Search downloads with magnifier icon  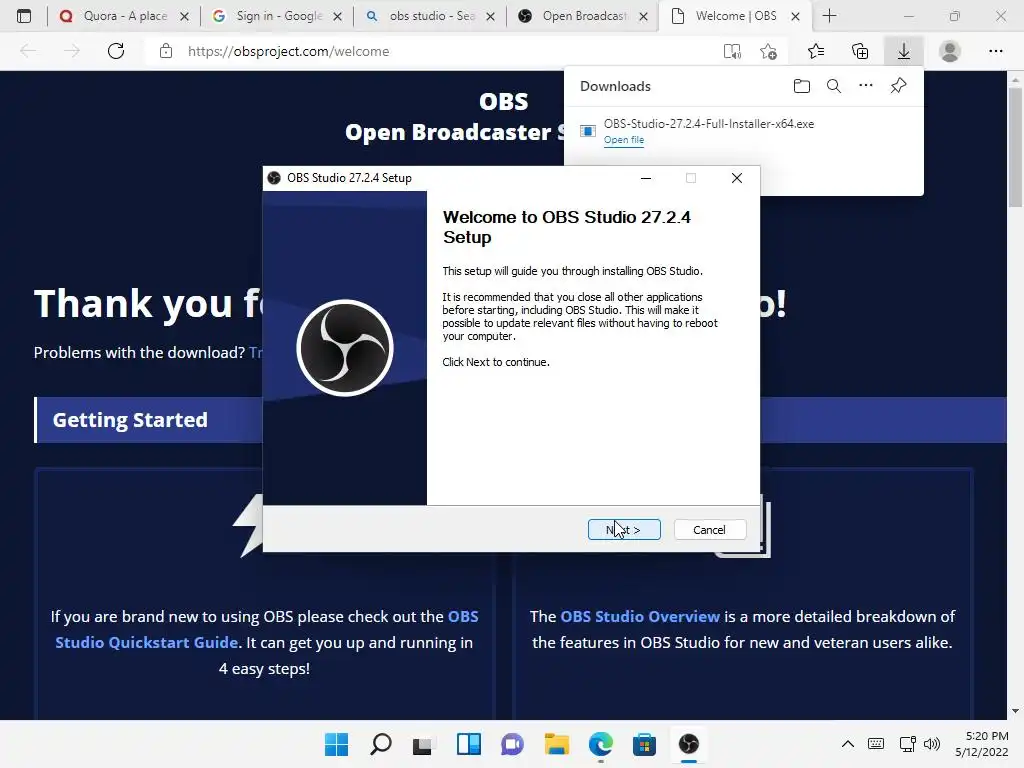[834, 86]
